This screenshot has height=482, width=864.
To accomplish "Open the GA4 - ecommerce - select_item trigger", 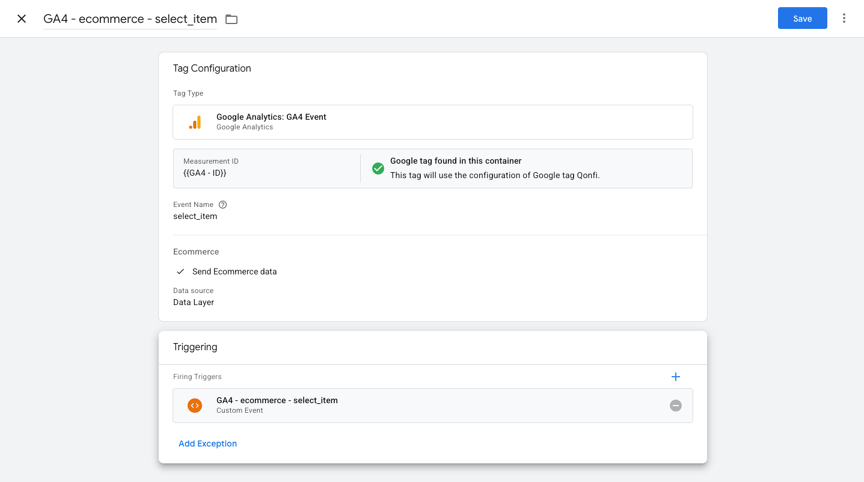I will (x=433, y=405).
